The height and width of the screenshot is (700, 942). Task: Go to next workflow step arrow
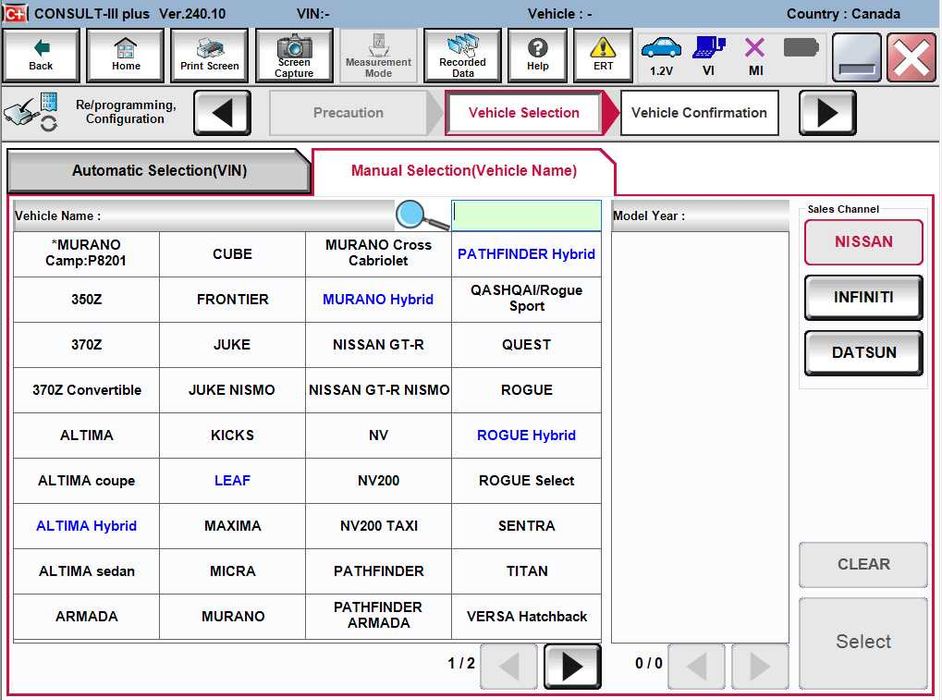[827, 112]
